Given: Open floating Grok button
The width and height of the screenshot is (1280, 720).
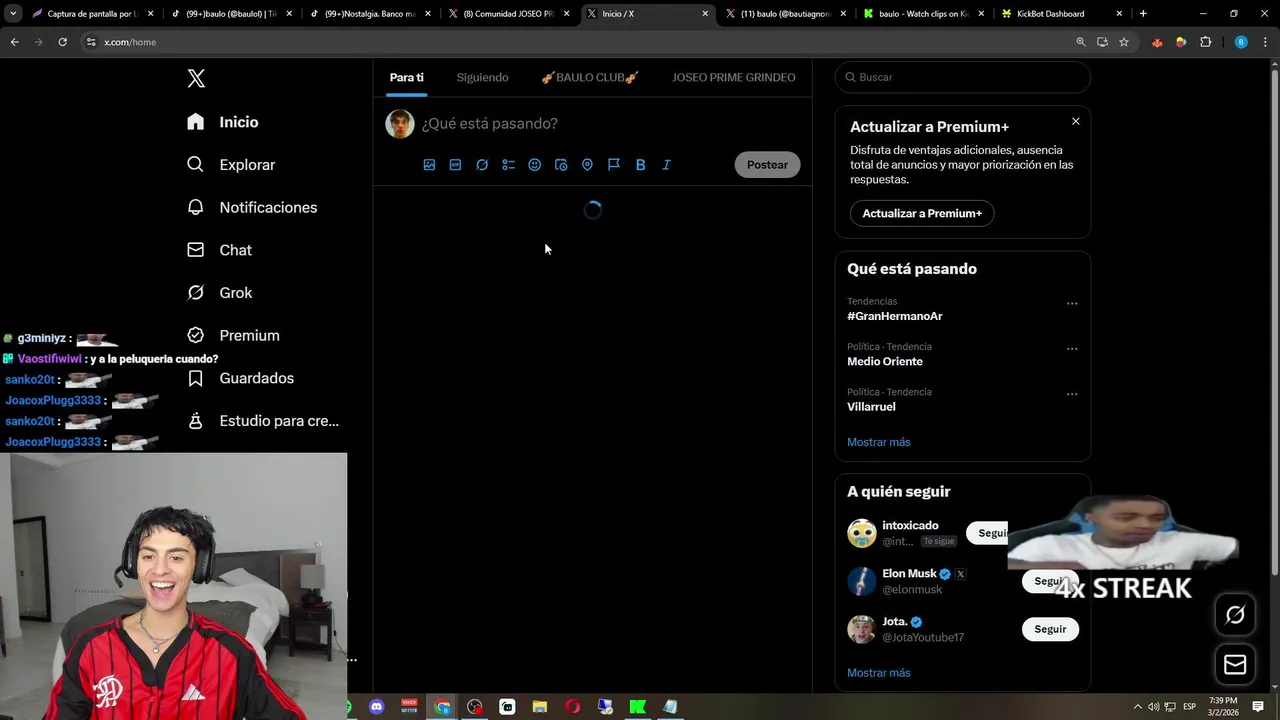Looking at the screenshot, I should (x=1235, y=615).
